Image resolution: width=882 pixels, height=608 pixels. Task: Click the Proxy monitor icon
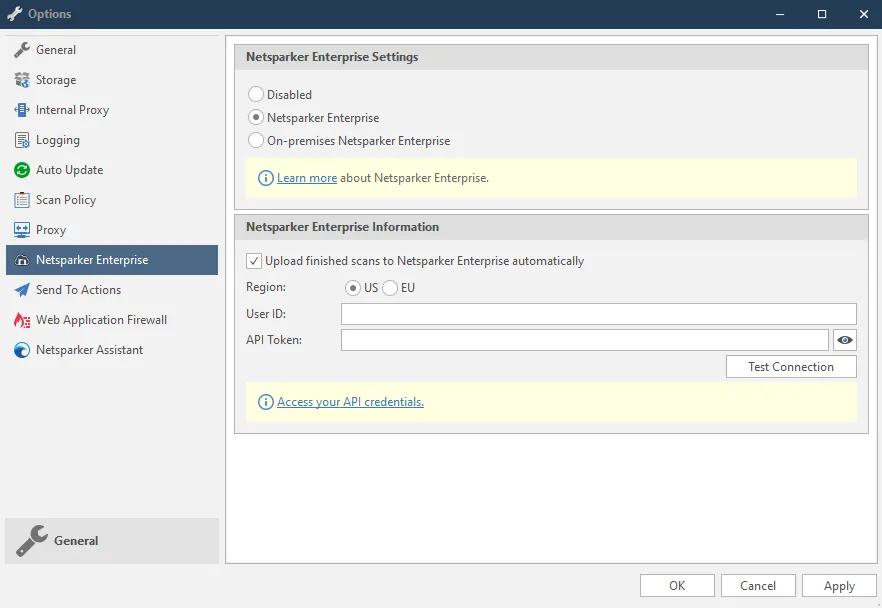click(22, 230)
